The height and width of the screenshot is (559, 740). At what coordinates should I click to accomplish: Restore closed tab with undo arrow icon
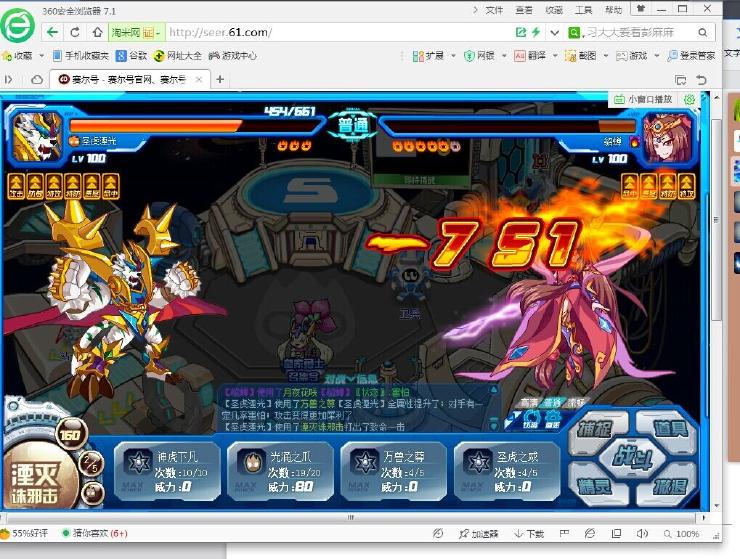point(702,80)
